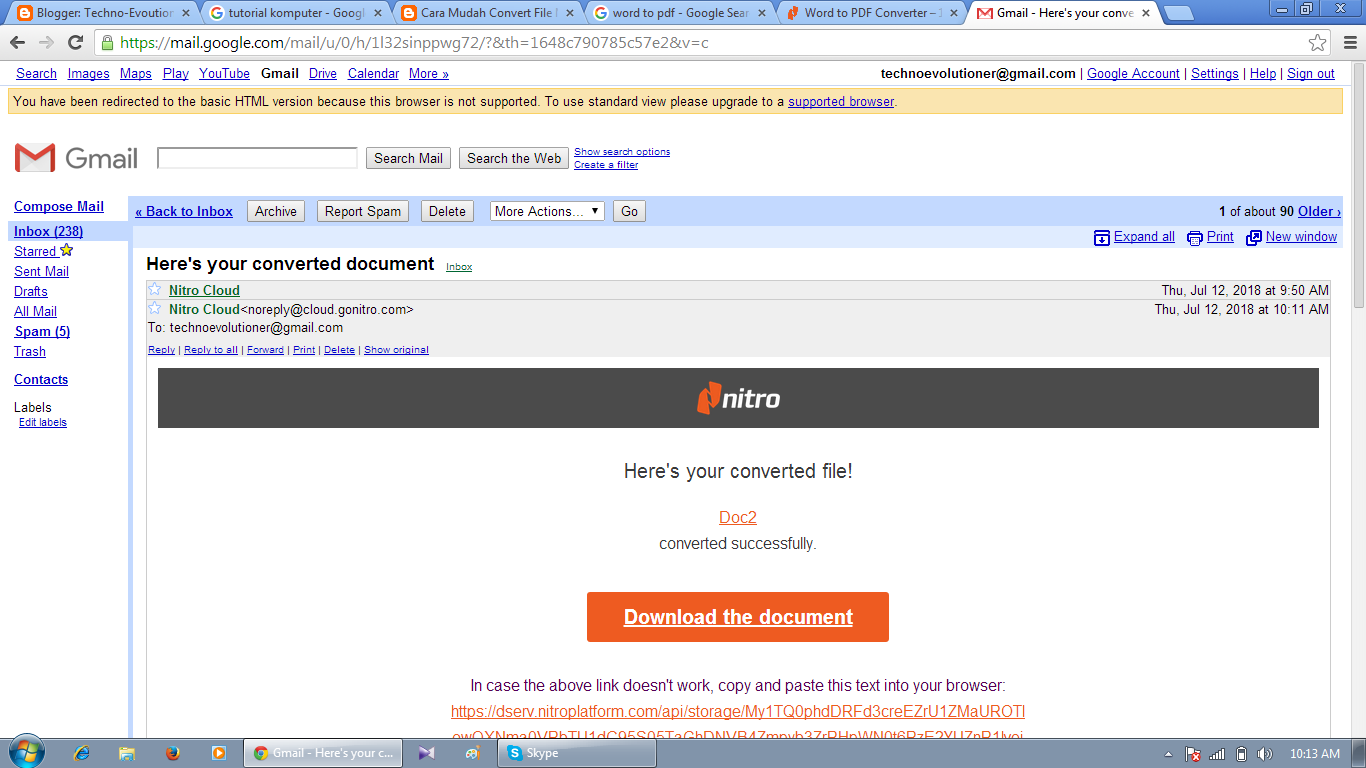Click network tray icon

click(1218, 754)
